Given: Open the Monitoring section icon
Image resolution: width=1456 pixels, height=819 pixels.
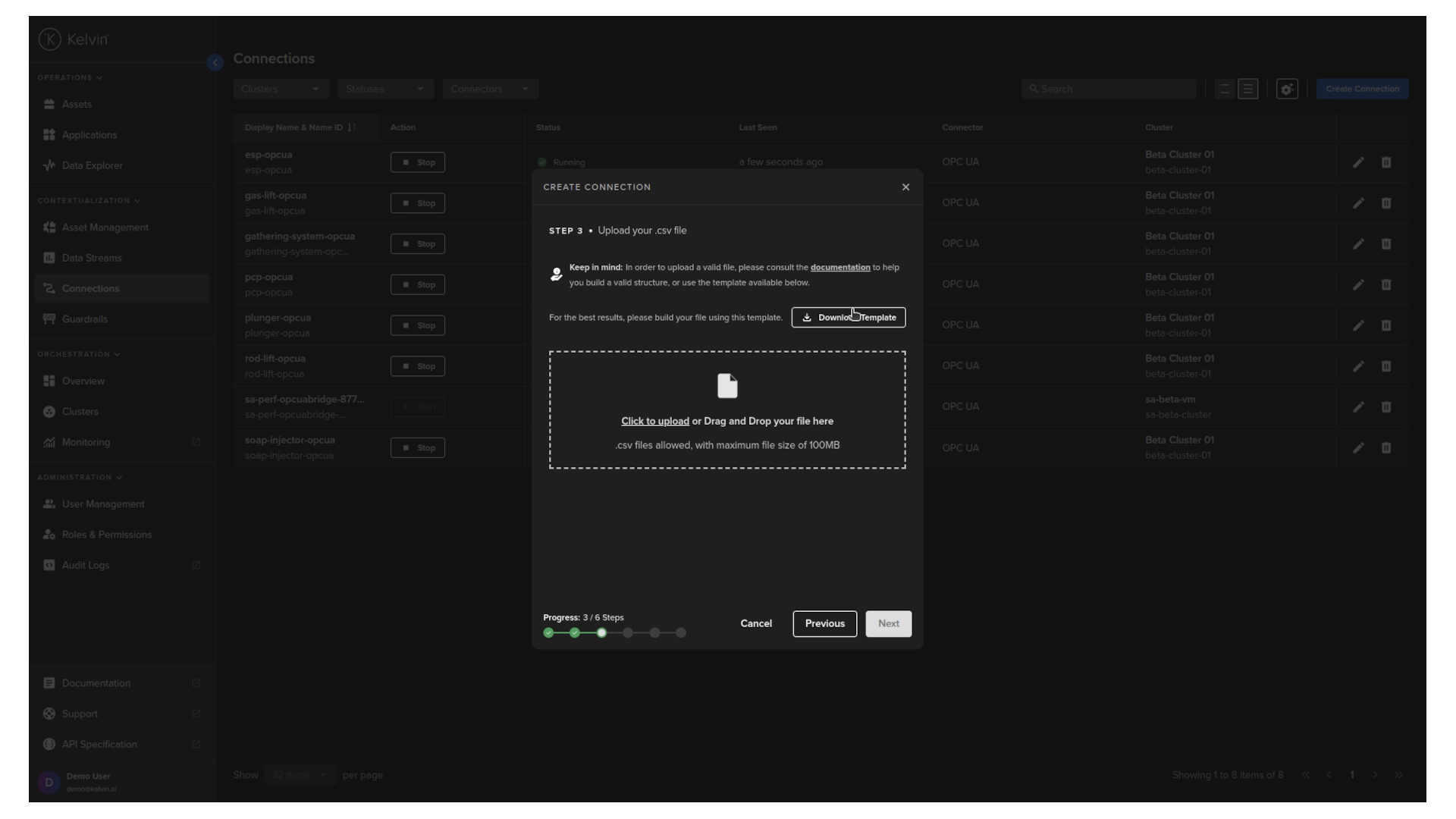Looking at the screenshot, I should 49,442.
